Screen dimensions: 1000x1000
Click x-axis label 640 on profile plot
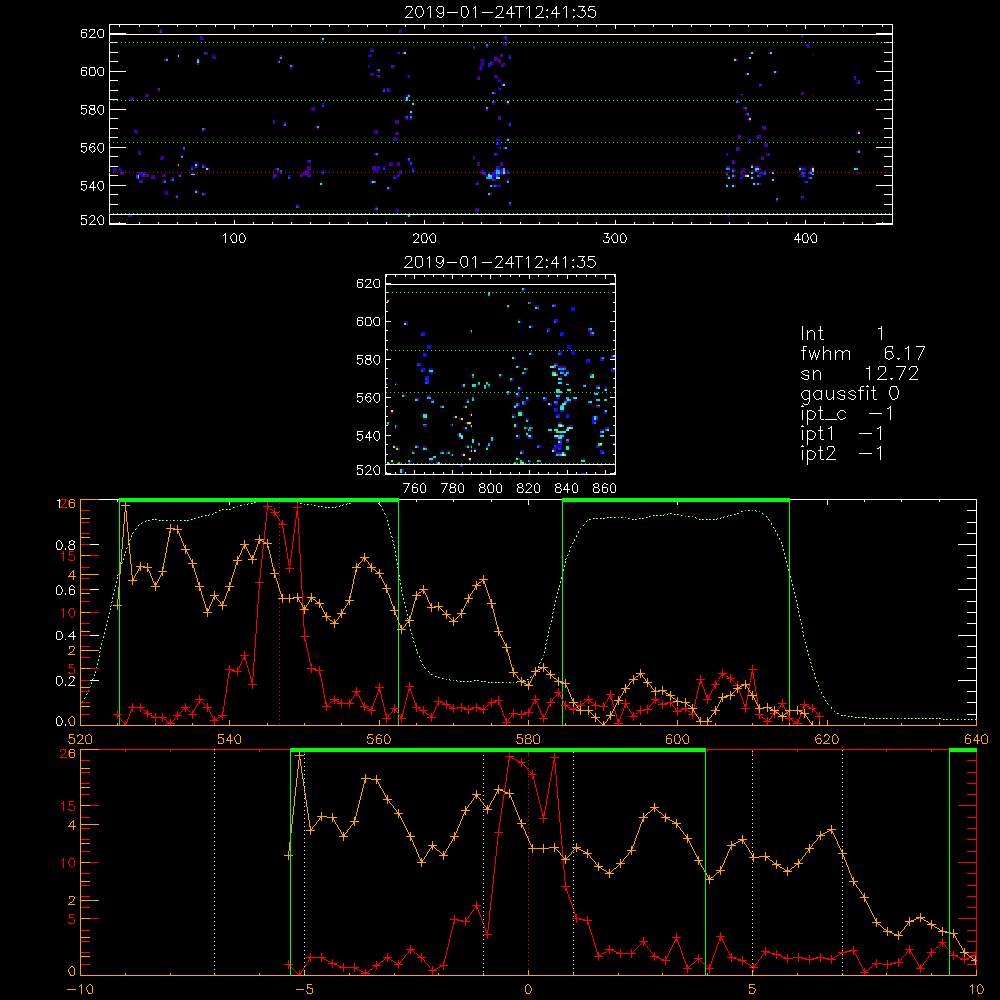[x=976, y=740]
